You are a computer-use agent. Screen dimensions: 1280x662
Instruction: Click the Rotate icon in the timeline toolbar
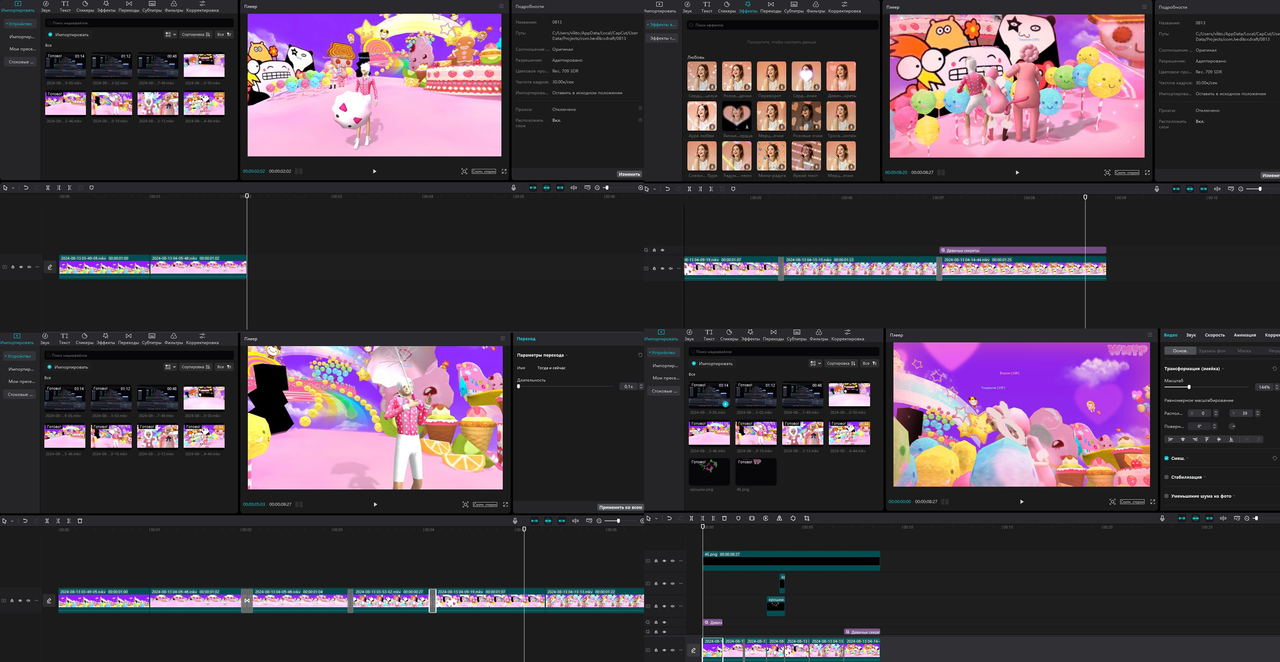pyautogui.click(x=793, y=518)
